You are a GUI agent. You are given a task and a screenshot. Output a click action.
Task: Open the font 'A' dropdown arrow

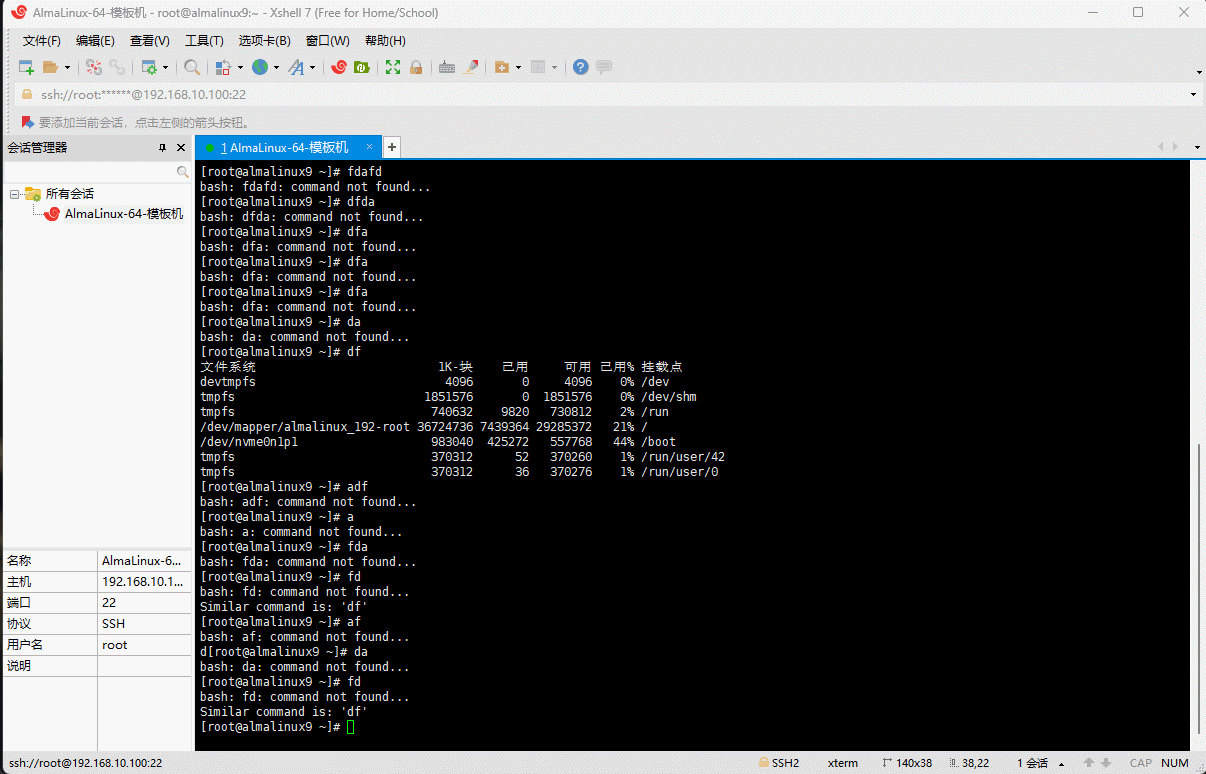[312, 68]
